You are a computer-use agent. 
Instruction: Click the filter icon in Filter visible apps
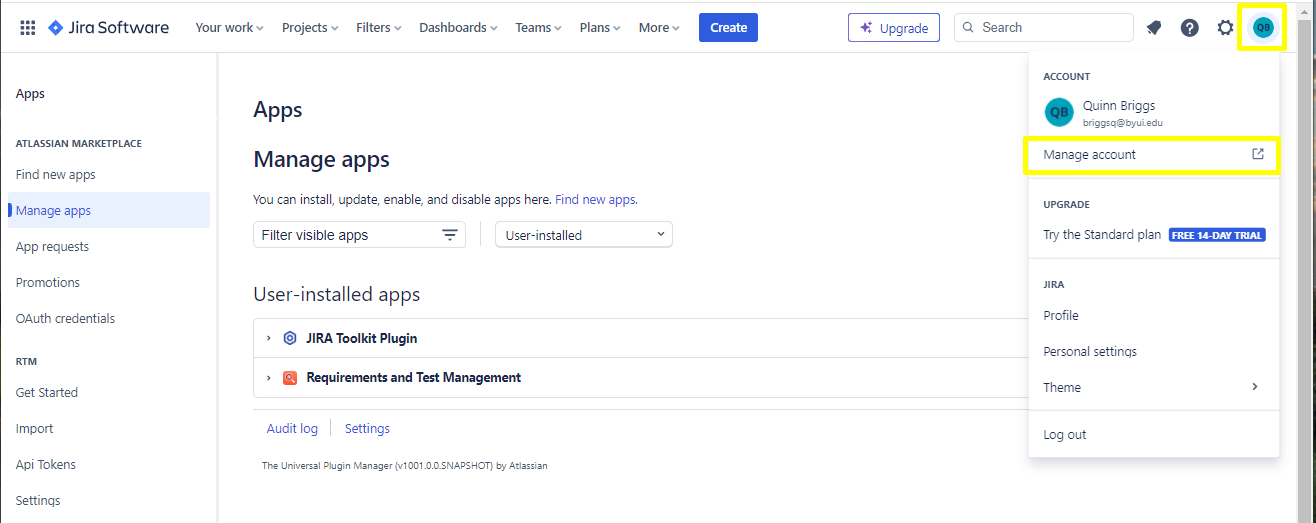click(x=450, y=235)
